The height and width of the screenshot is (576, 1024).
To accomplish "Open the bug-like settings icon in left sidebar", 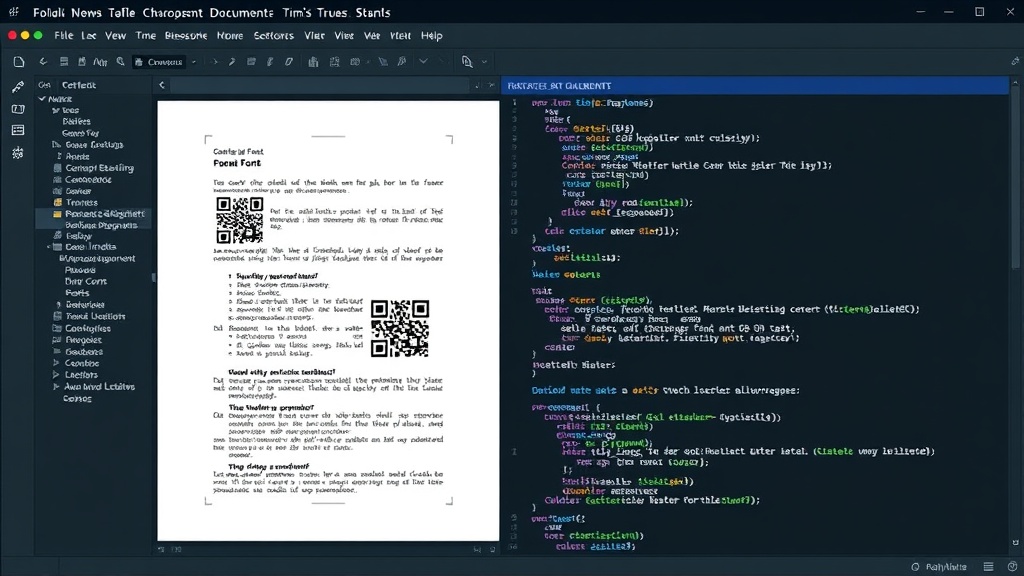I will [18, 153].
